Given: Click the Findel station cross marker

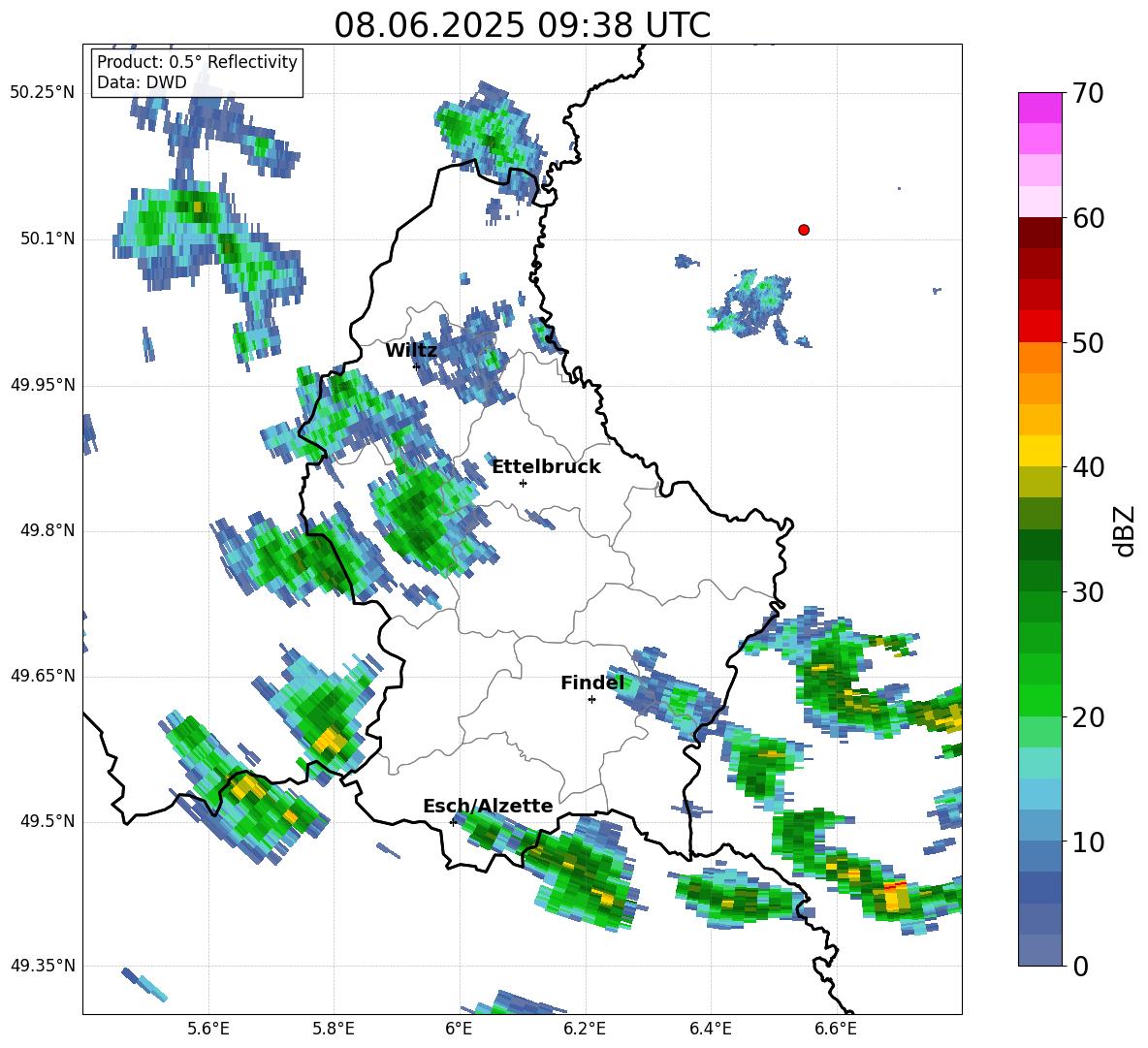Looking at the screenshot, I should (591, 700).
